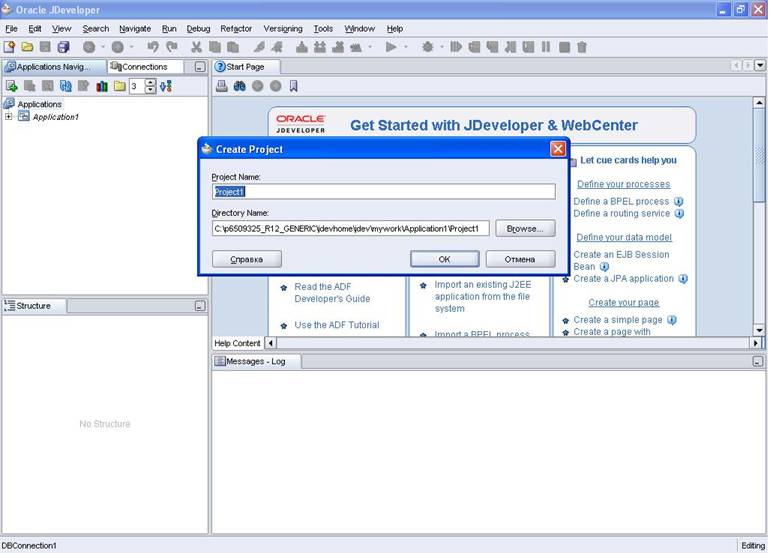This screenshot has height=553, width=770.
Task: Click the Stop square toolbar icon
Action: (564, 47)
